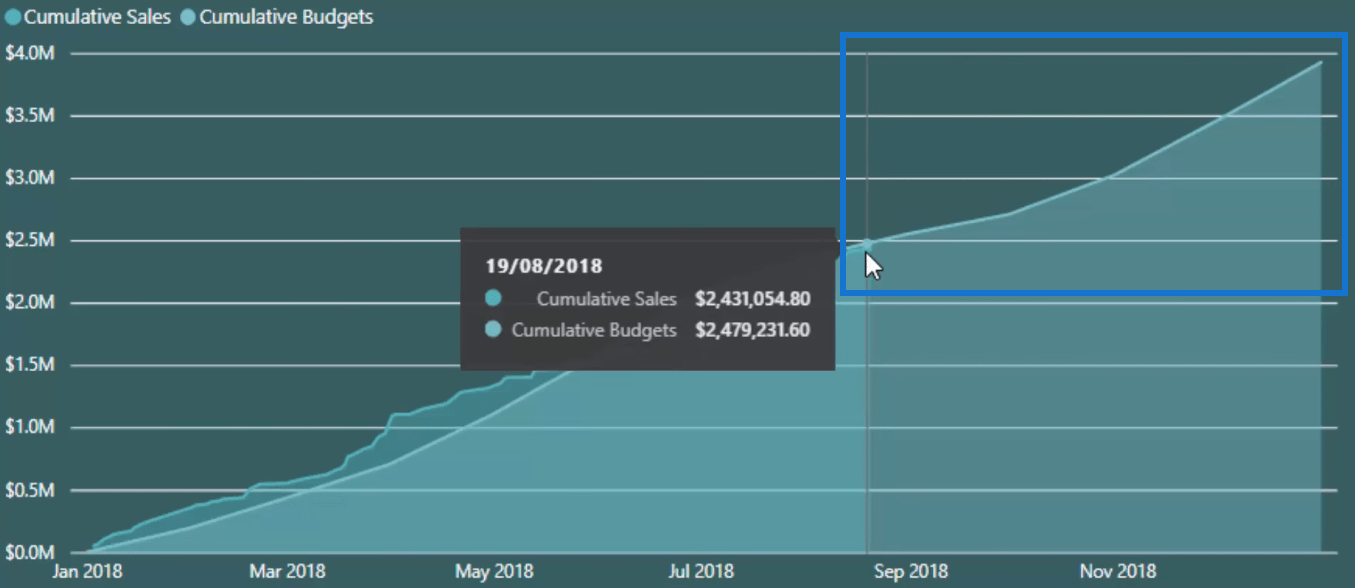Viewport: 1355px width, 588px height.
Task: Click the Mar 2018 x-axis label
Action: click(285, 572)
